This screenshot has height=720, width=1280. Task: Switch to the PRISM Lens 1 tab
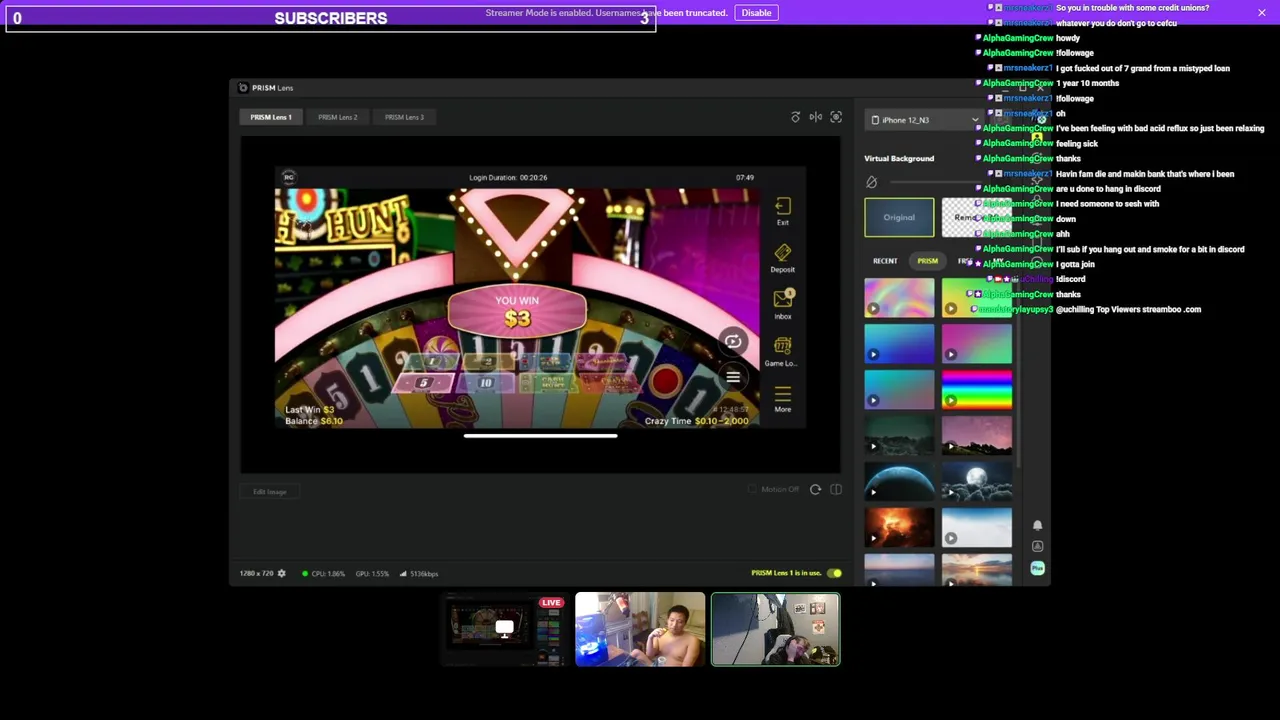pyautogui.click(x=271, y=117)
